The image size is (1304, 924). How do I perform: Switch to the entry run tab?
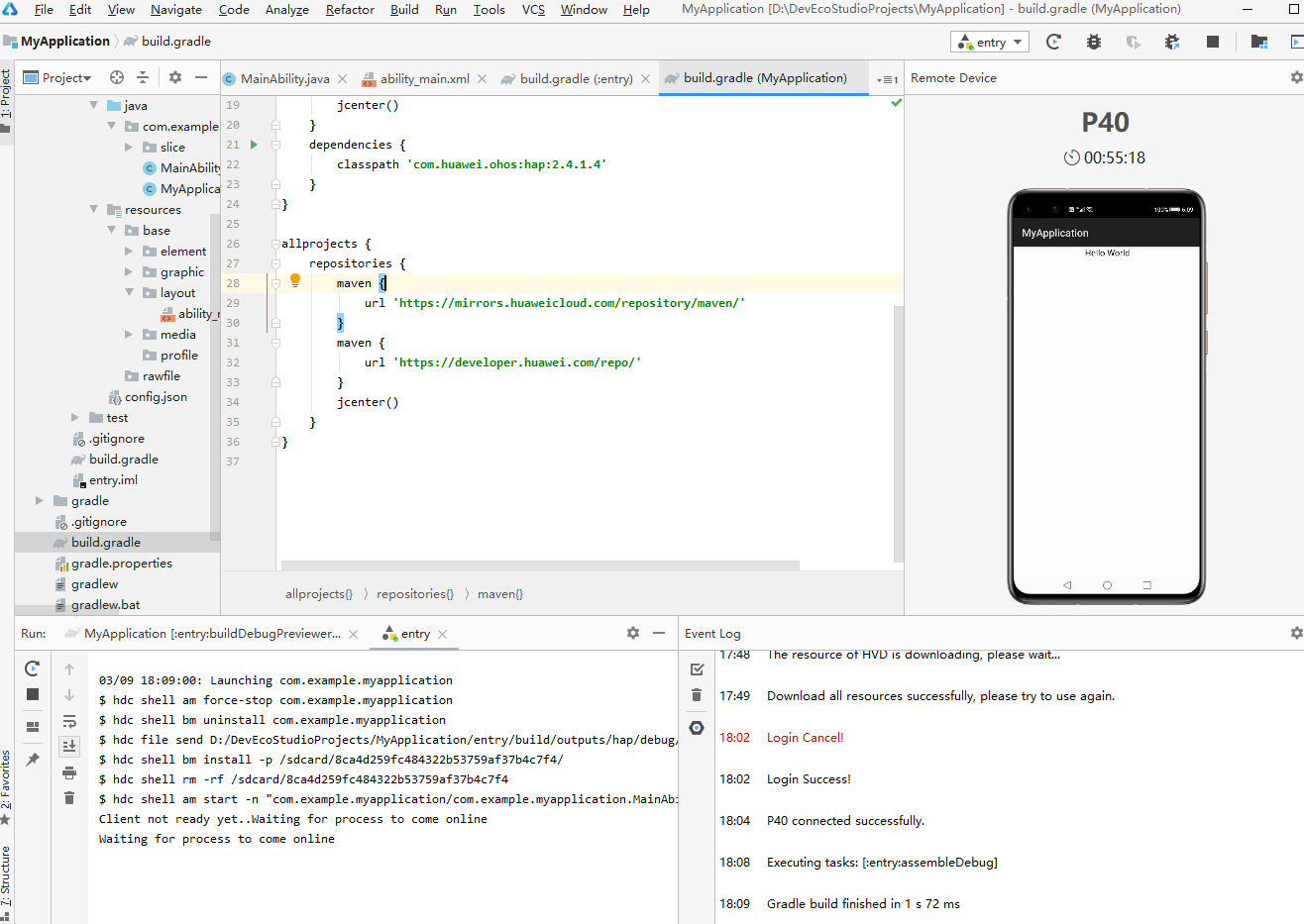point(414,634)
